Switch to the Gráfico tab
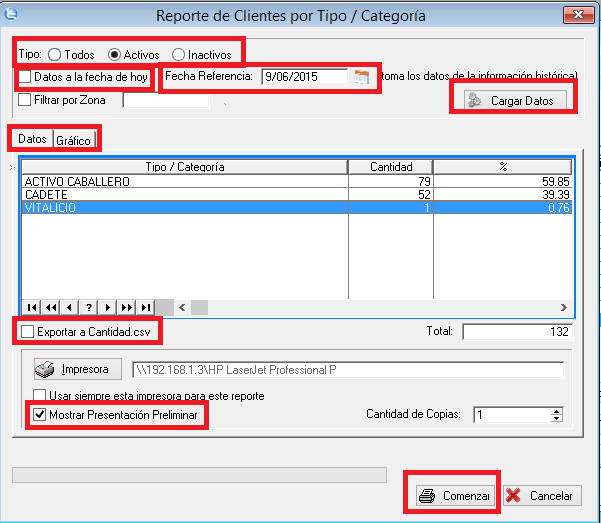This screenshot has width=601, height=523. [x=73, y=140]
